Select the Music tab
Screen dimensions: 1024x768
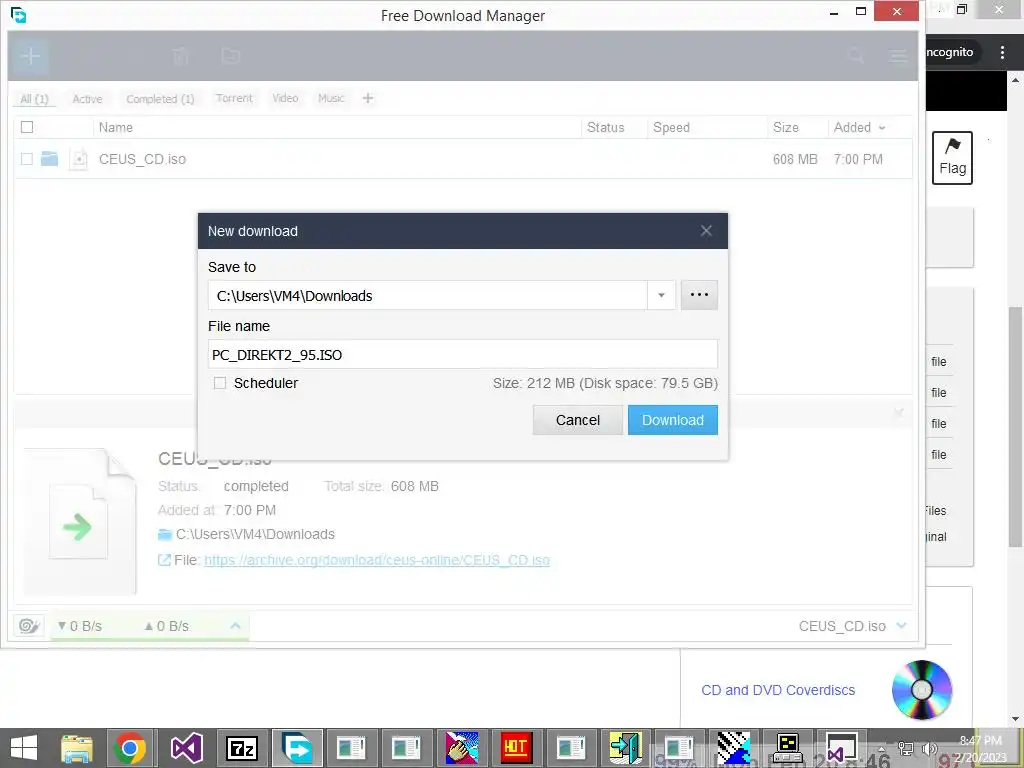click(331, 98)
